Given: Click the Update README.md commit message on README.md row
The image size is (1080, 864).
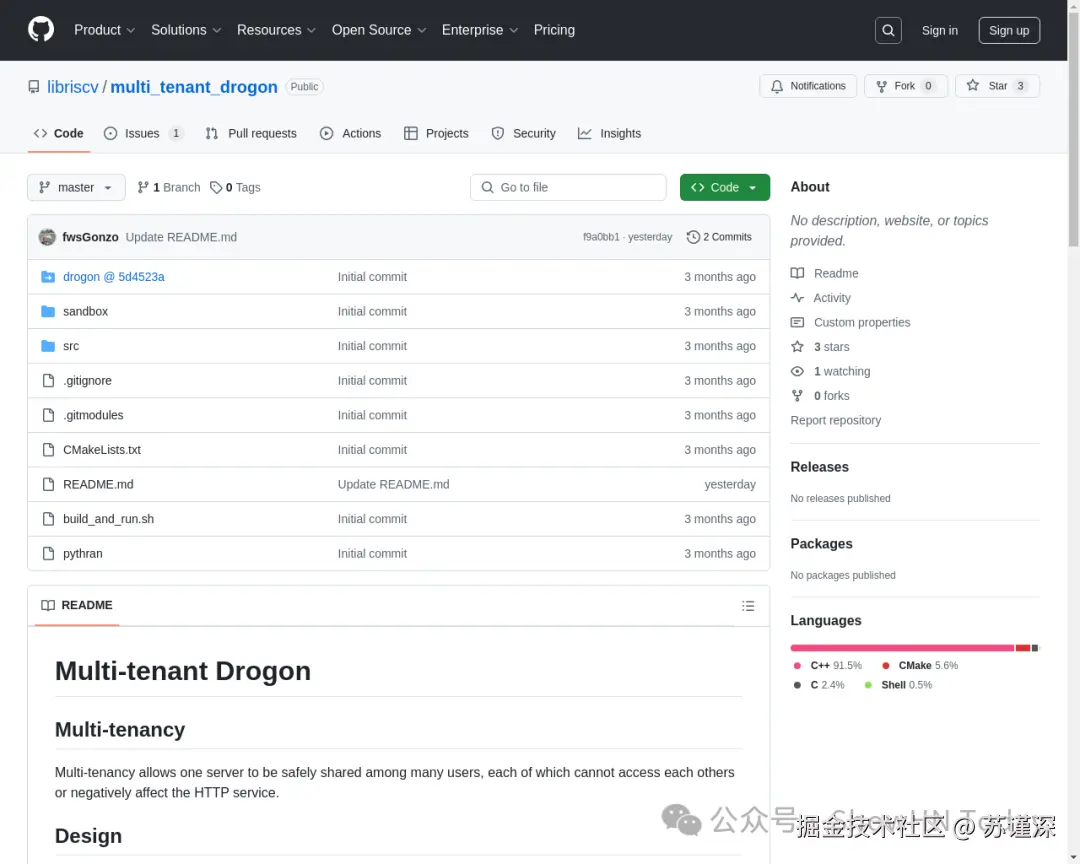Looking at the screenshot, I should 393,484.
